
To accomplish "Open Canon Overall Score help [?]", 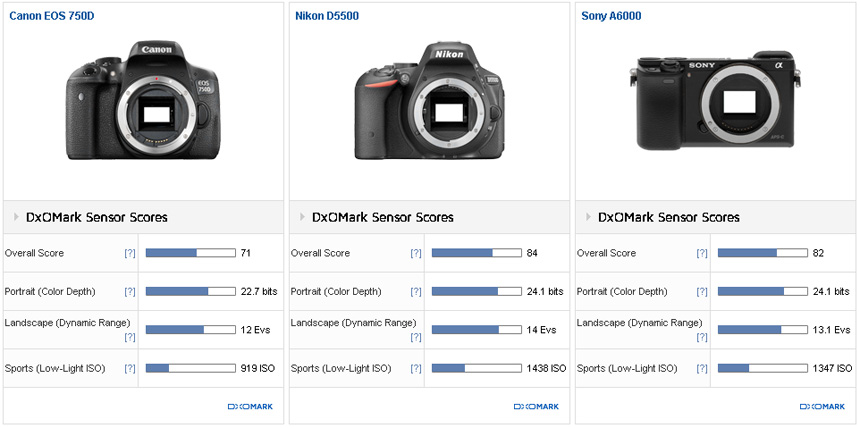I will (x=129, y=254).
